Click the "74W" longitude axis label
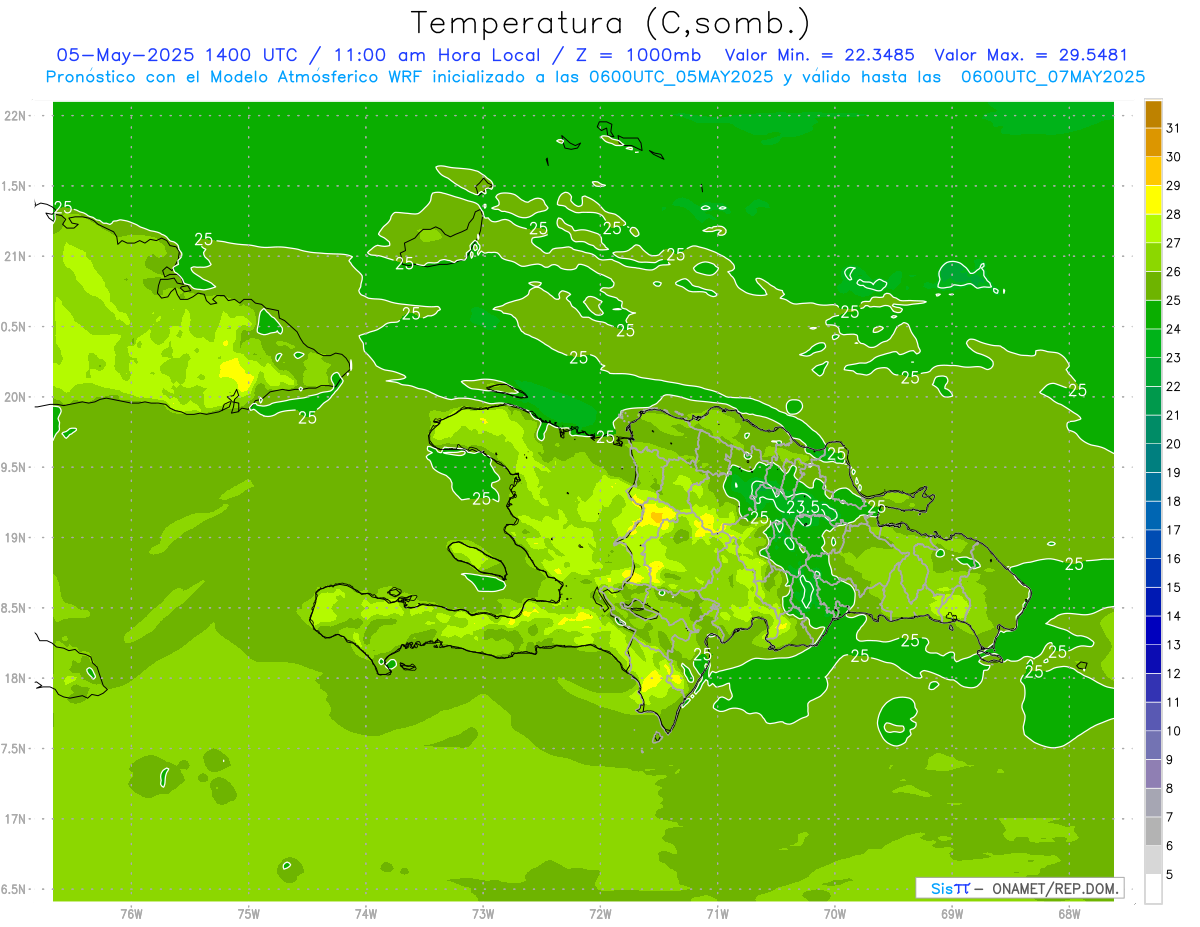Screen dimensions: 1200x927 [366, 913]
